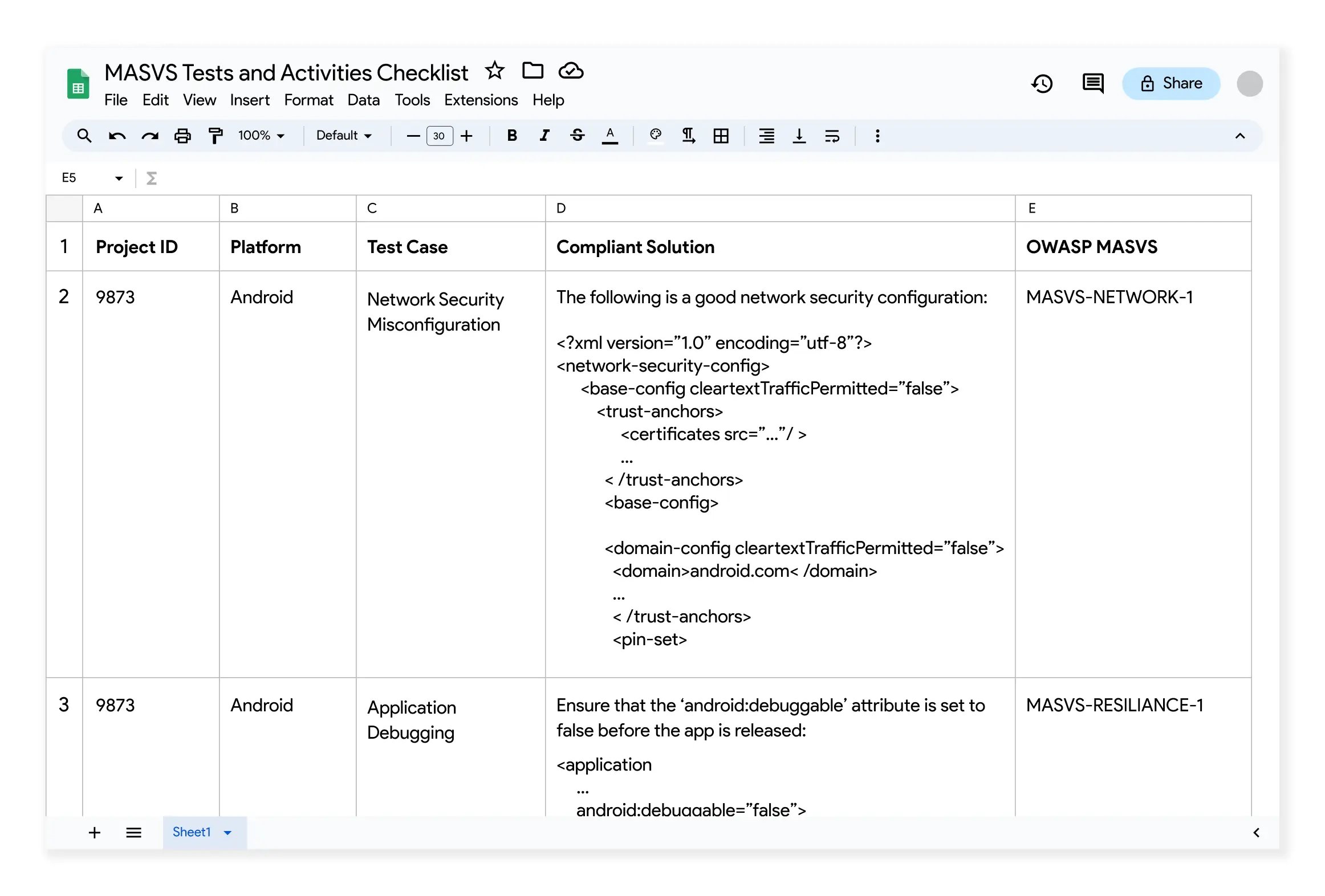Toggle Strikethrough formatting button

point(578,135)
